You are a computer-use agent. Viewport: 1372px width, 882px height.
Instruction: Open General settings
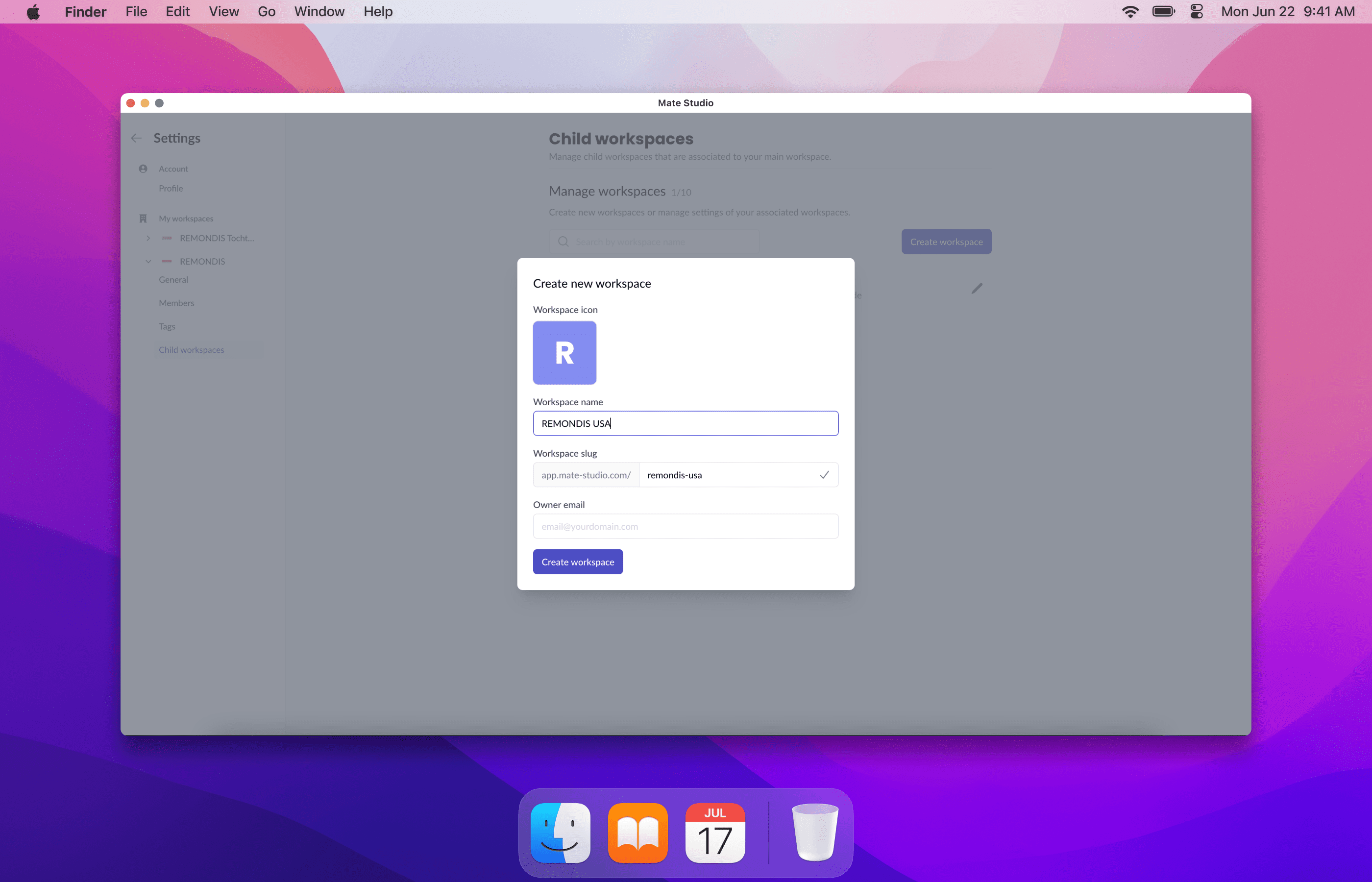pos(173,279)
